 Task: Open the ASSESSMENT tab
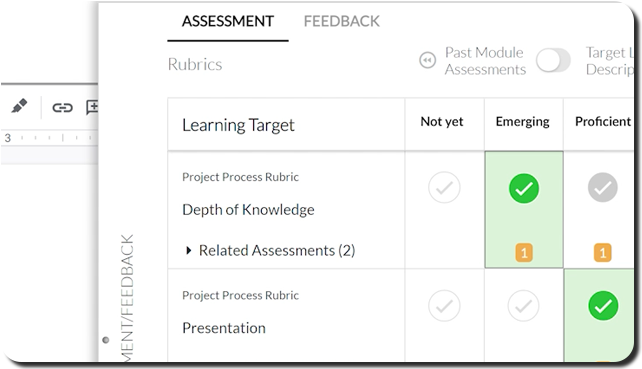[x=228, y=21]
